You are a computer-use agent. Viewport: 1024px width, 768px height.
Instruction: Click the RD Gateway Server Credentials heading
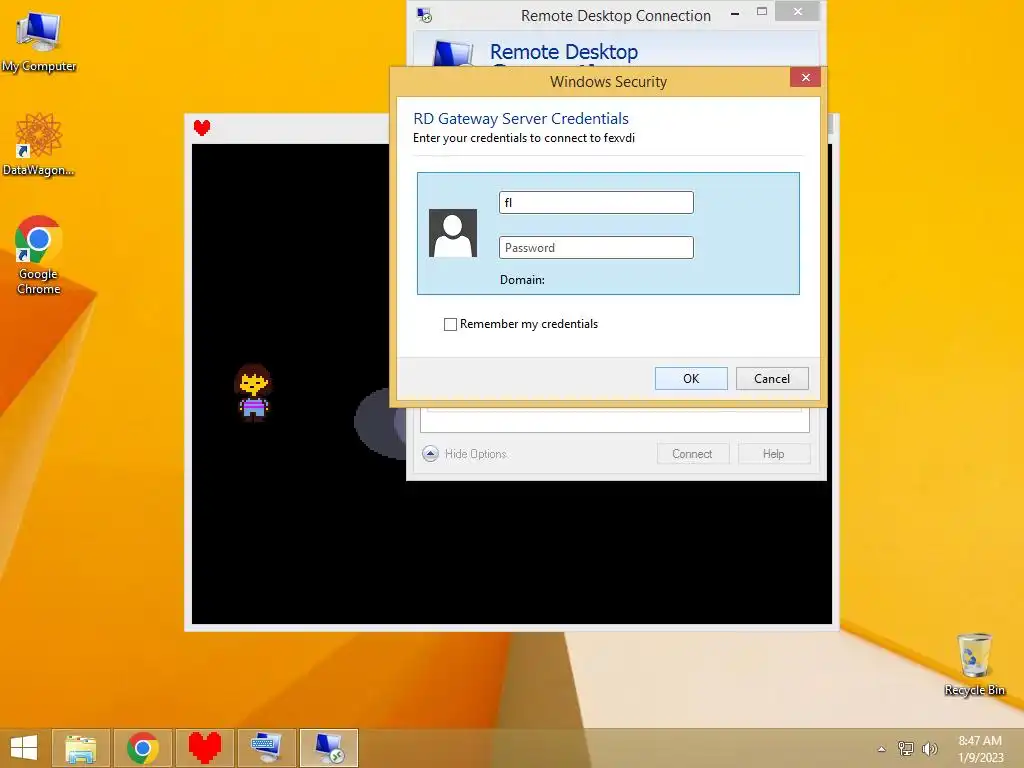(520, 119)
